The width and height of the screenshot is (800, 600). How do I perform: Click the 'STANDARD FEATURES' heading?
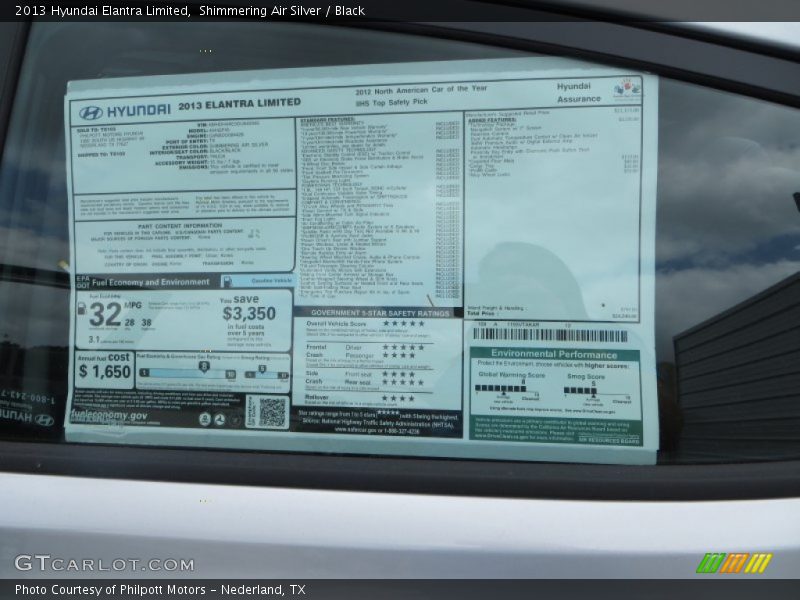[327, 120]
